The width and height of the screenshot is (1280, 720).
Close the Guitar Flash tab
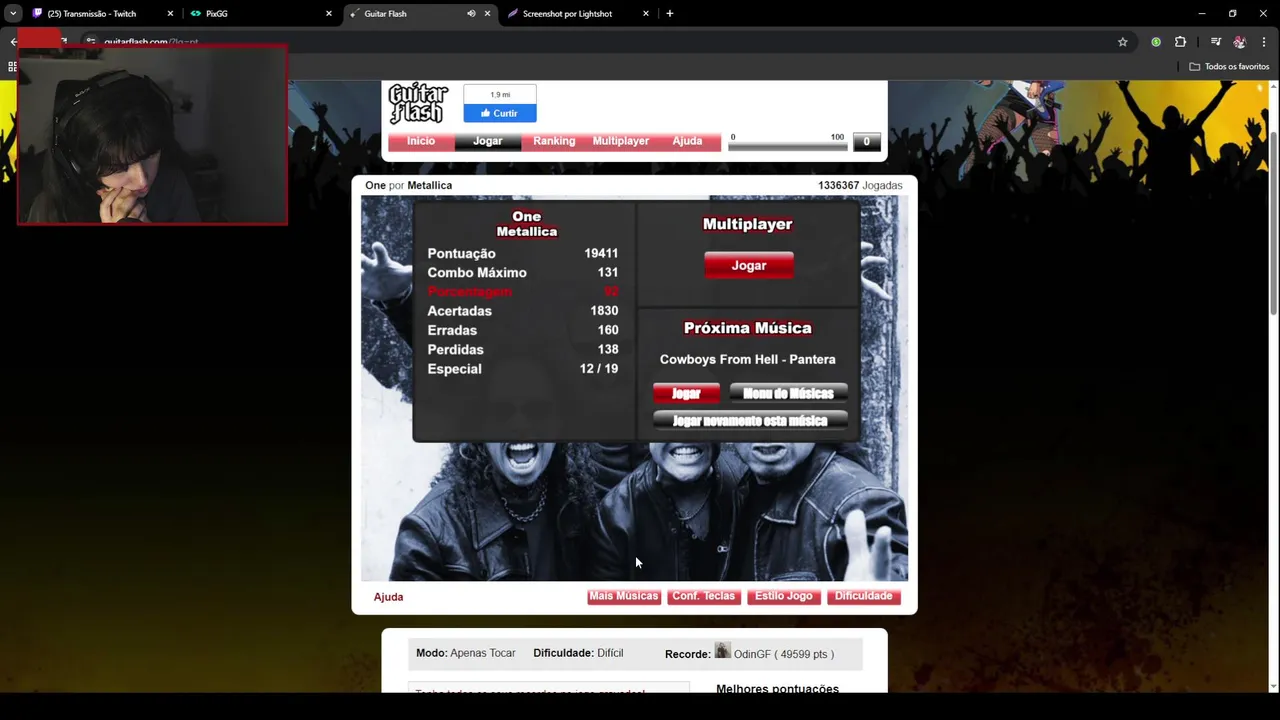tap(487, 14)
